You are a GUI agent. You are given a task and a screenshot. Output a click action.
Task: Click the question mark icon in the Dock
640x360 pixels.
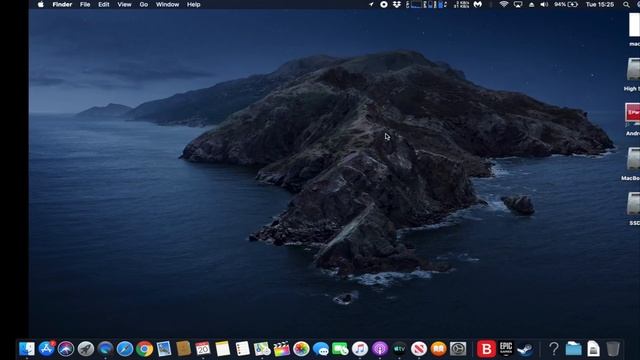pos(554,349)
